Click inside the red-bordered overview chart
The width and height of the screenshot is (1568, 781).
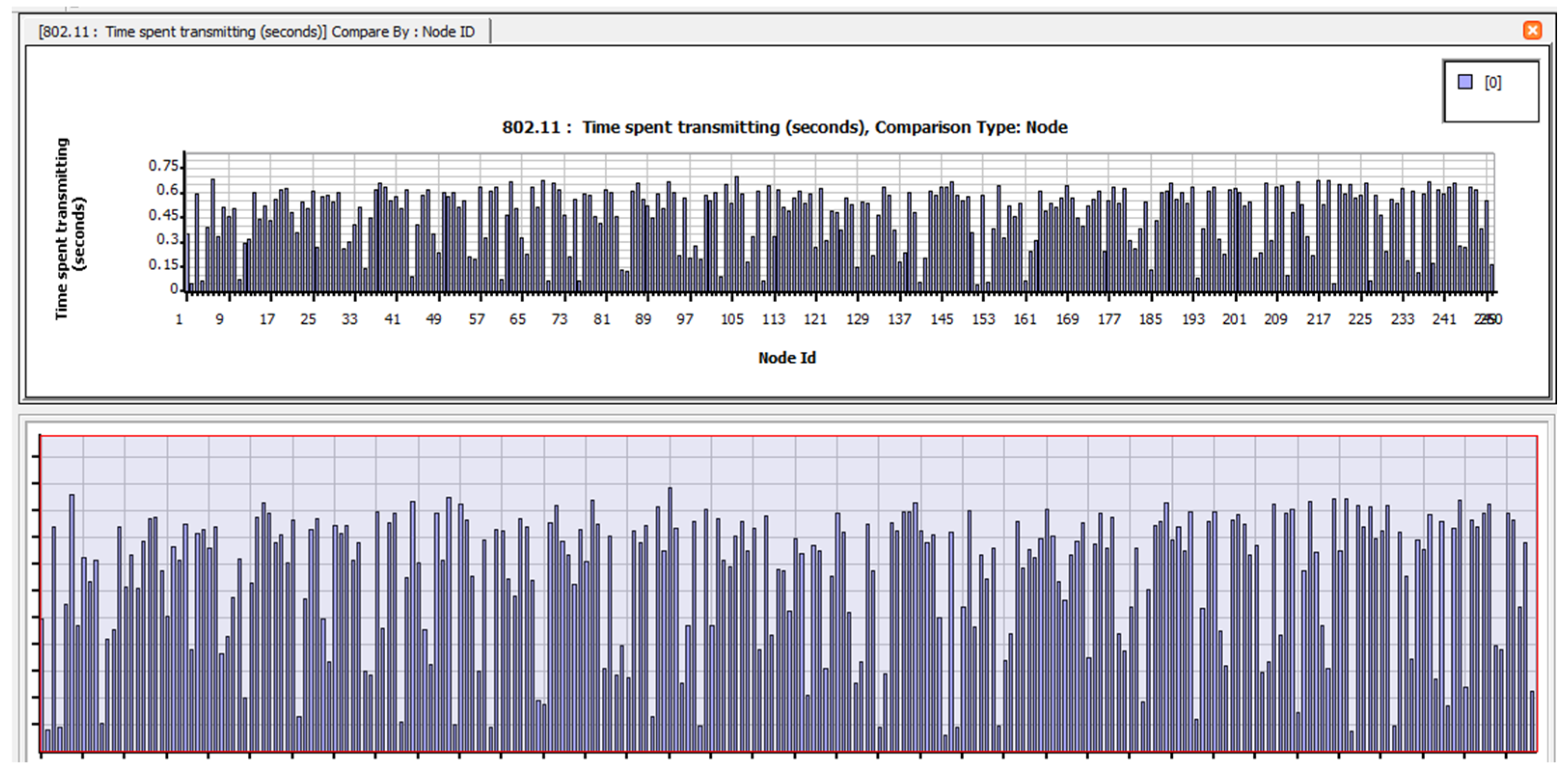click(788, 594)
